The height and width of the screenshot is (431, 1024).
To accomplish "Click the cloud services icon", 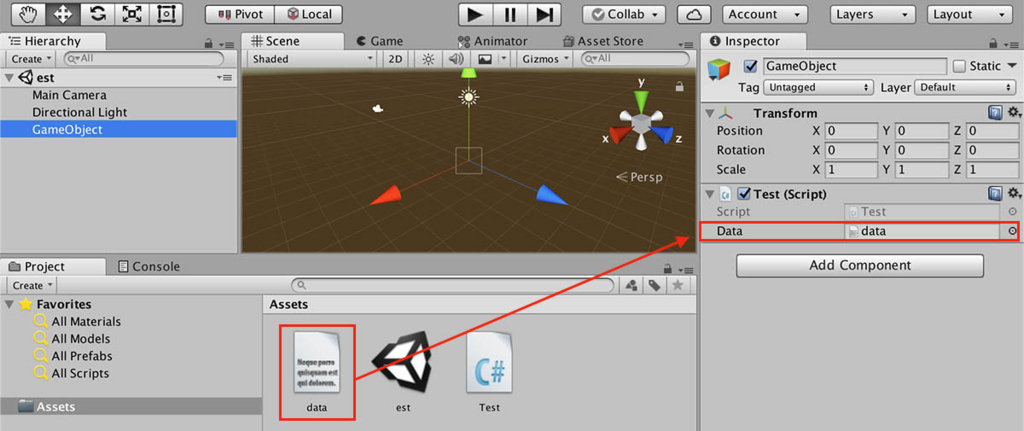I will [694, 14].
